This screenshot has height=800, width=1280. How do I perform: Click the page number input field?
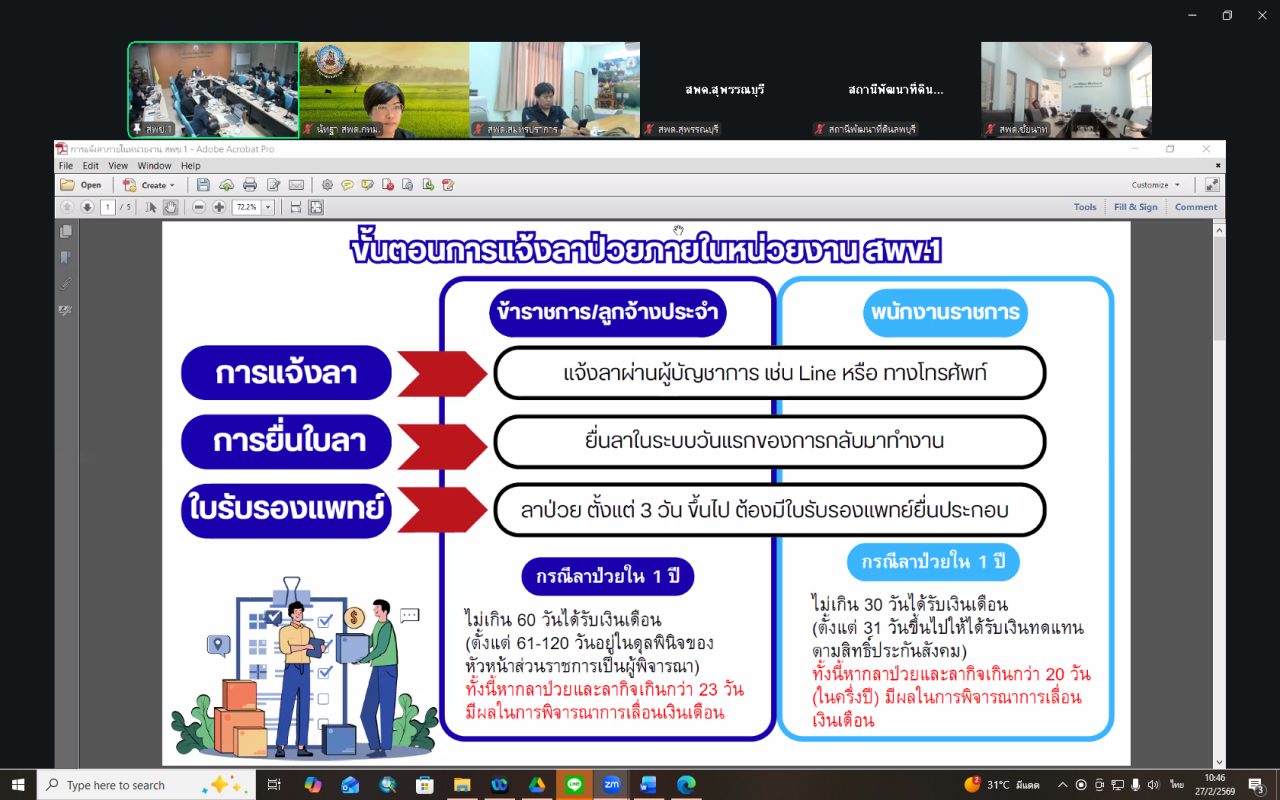pyautogui.click(x=110, y=207)
